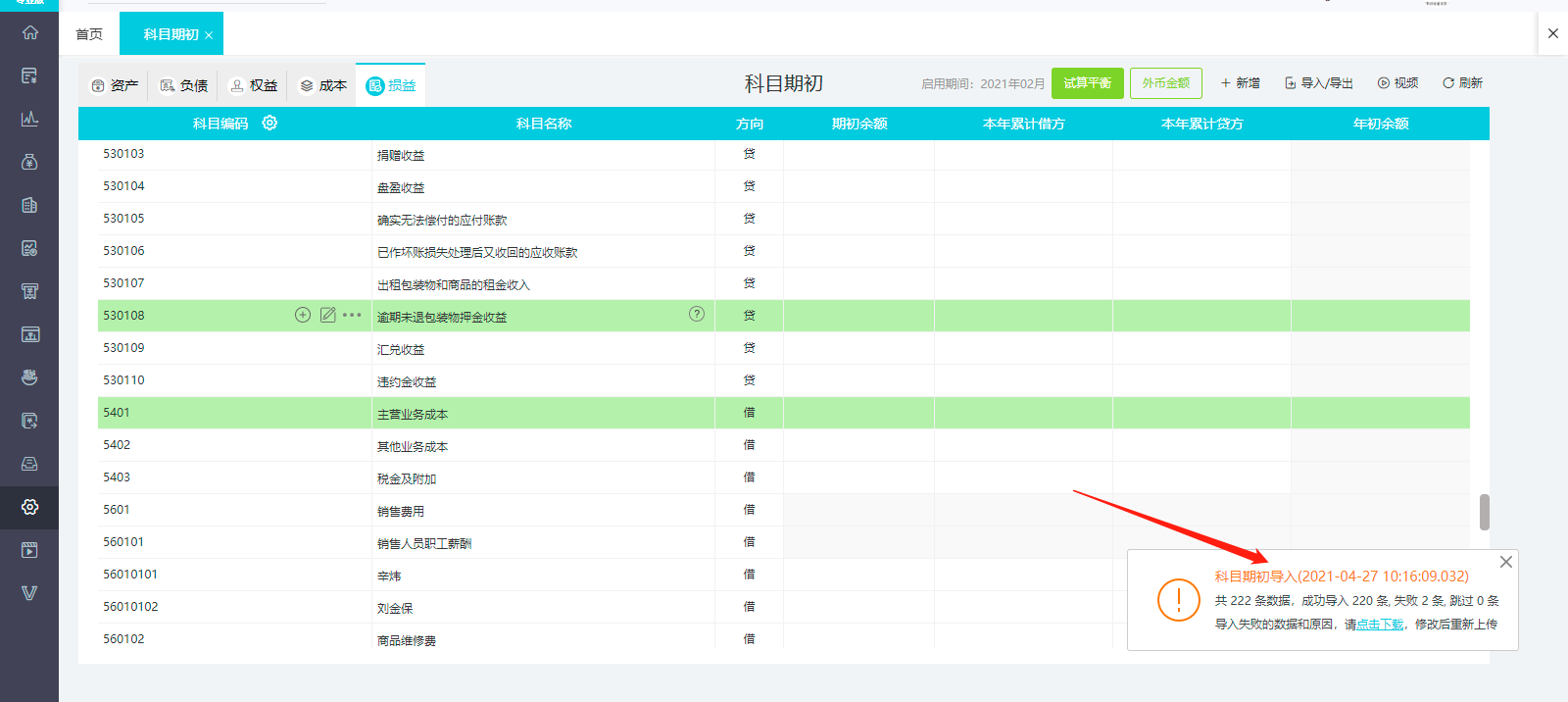This screenshot has height=702, width=1568.
Task: Click the money bag icon in the sidebar
Action: (x=29, y=162)
